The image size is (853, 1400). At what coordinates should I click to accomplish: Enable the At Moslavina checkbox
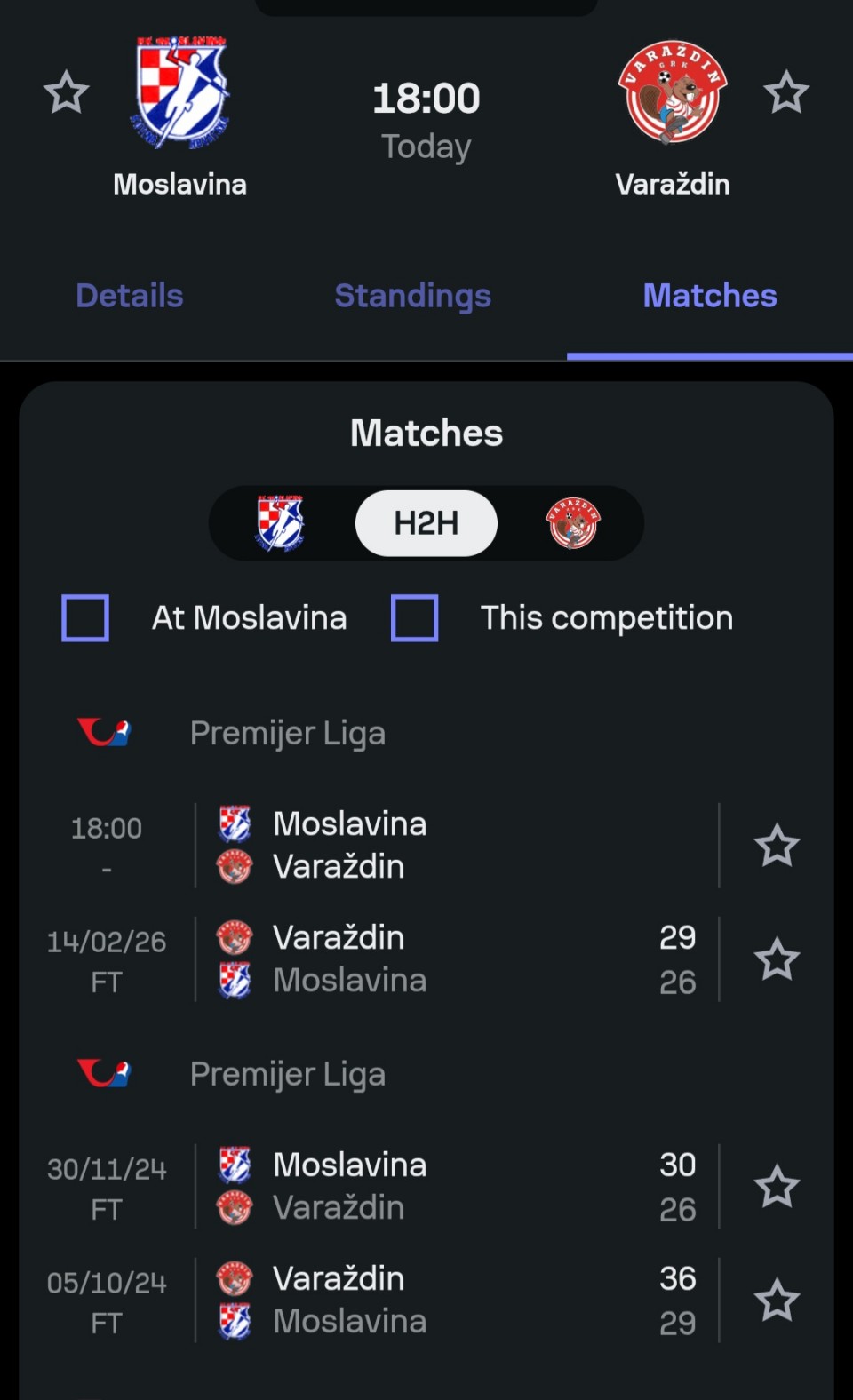click(x=85, y=618)
